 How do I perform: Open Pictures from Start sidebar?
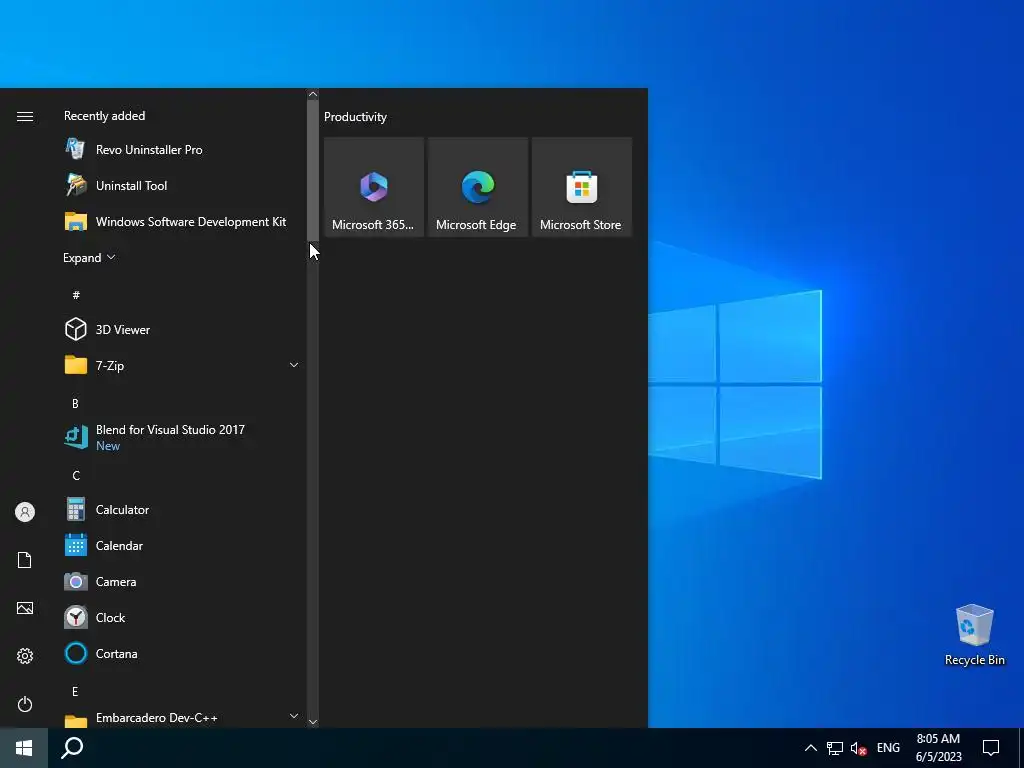tap(25, 608)
